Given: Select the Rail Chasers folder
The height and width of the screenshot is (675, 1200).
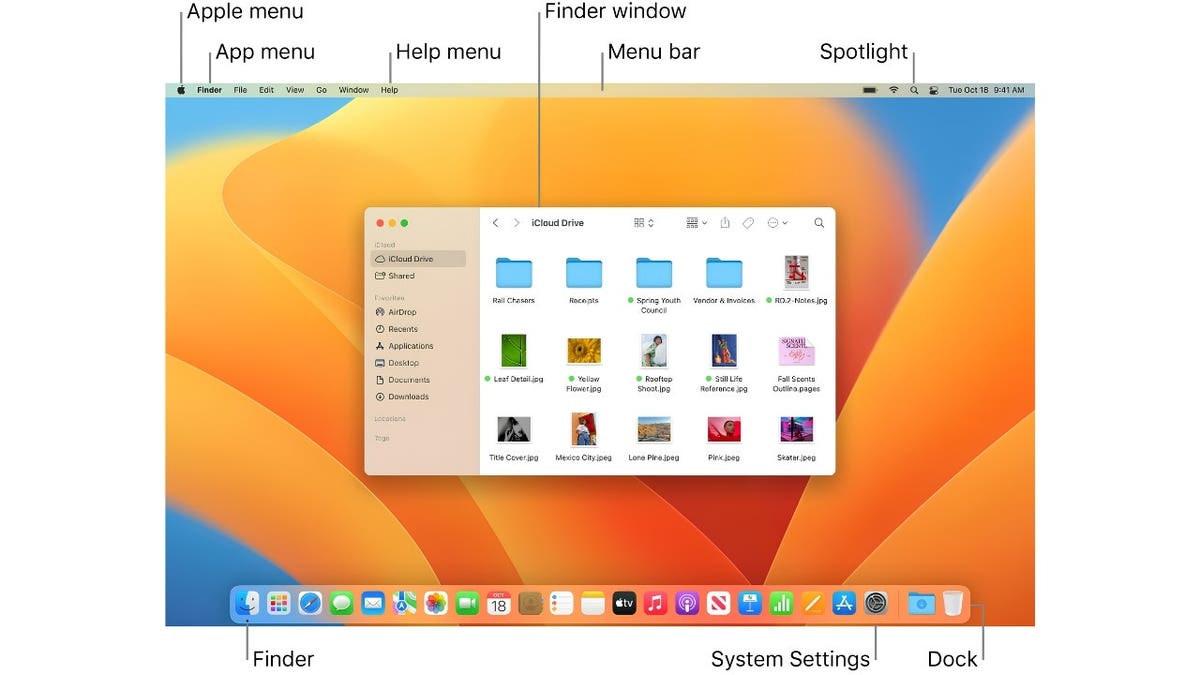Looking at the screenshot, I should tap(514, 273).
